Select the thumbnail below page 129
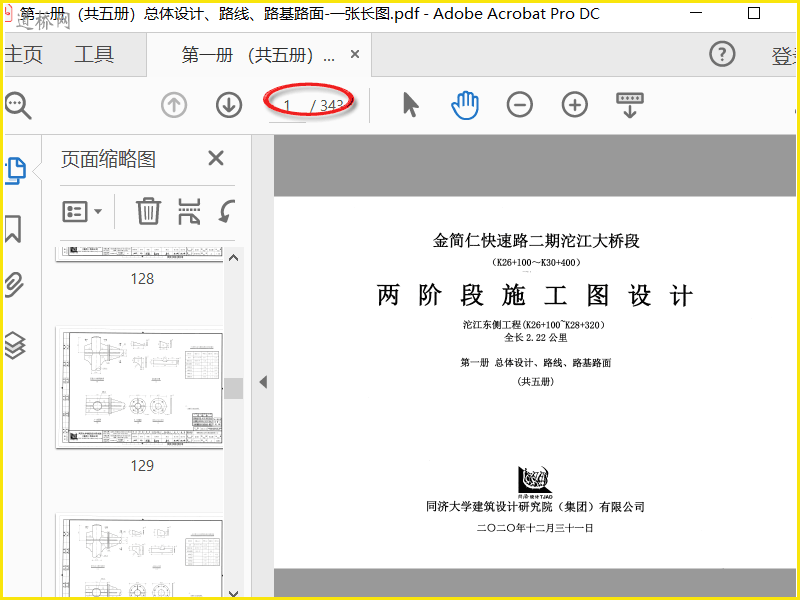Screen dimensions: 800x600 (x=140, y=555)
